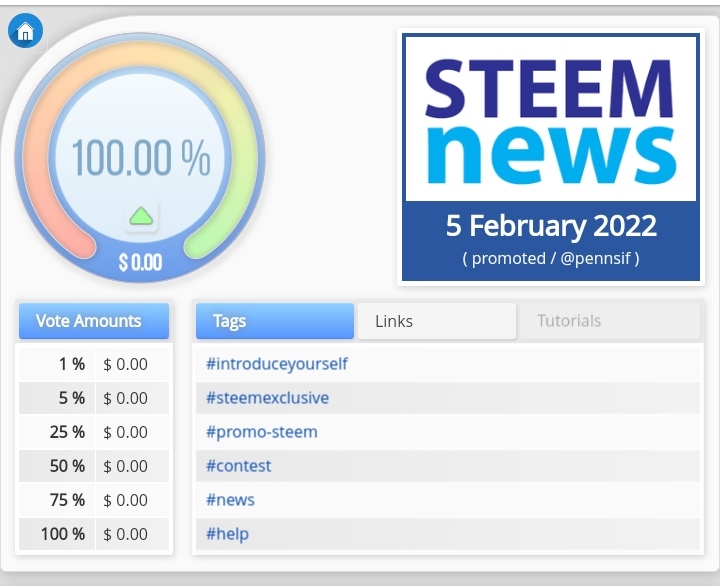Open the #introduceyourself tag

coord(277,364)
